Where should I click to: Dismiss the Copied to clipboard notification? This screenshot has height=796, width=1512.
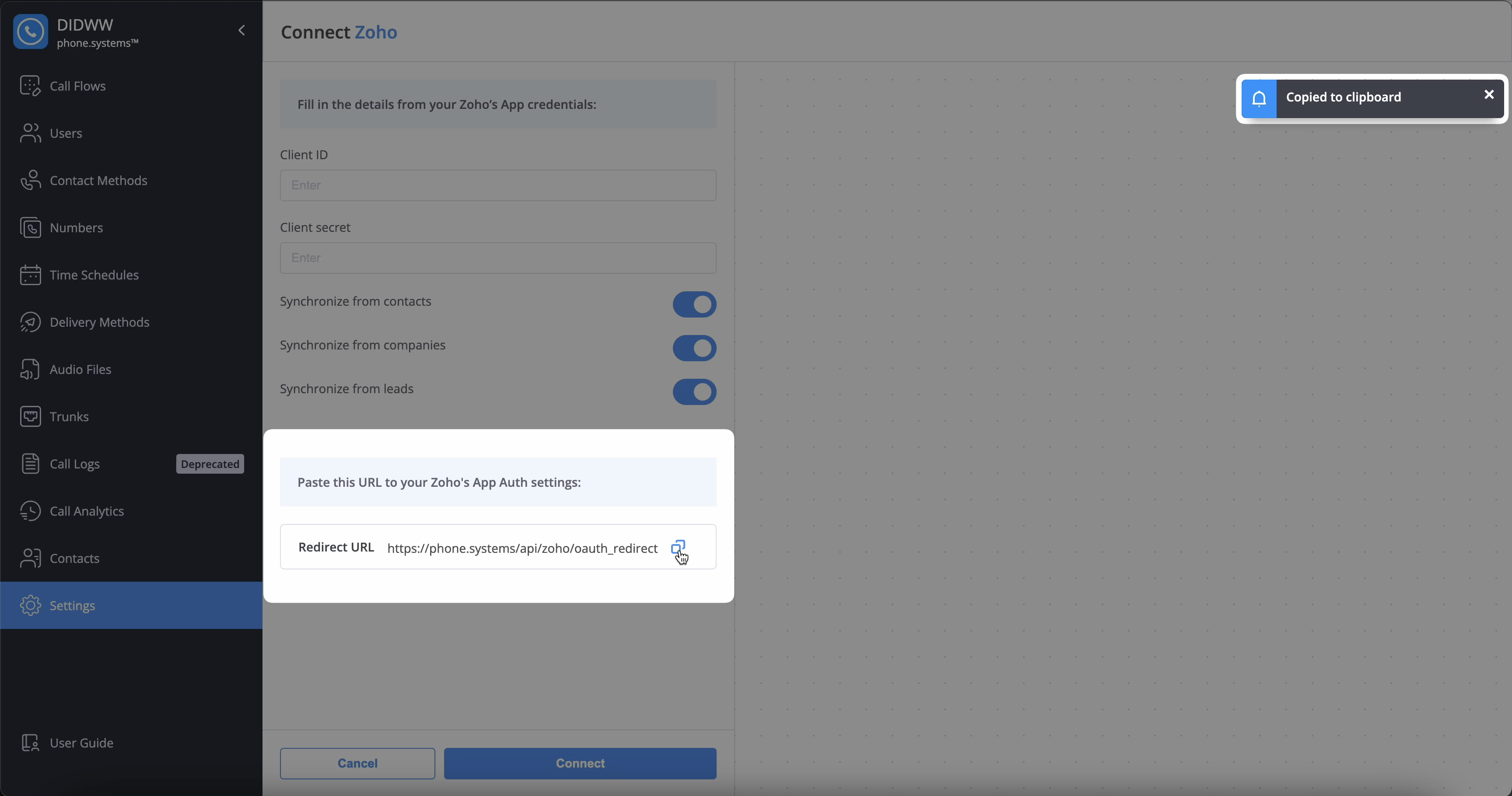(1489, 94)
